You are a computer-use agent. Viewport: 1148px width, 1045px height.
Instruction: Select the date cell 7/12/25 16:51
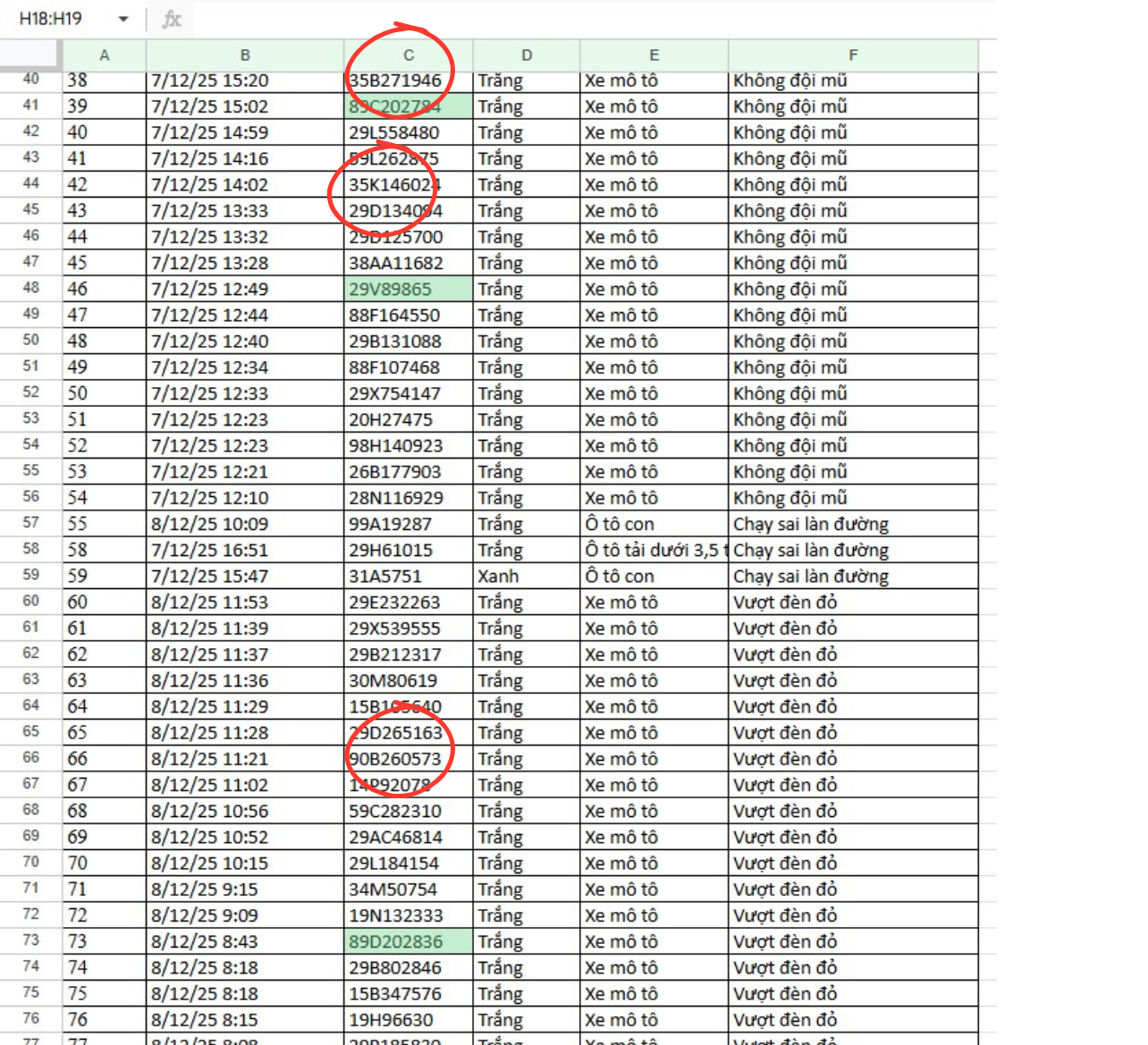click(245, 550)
